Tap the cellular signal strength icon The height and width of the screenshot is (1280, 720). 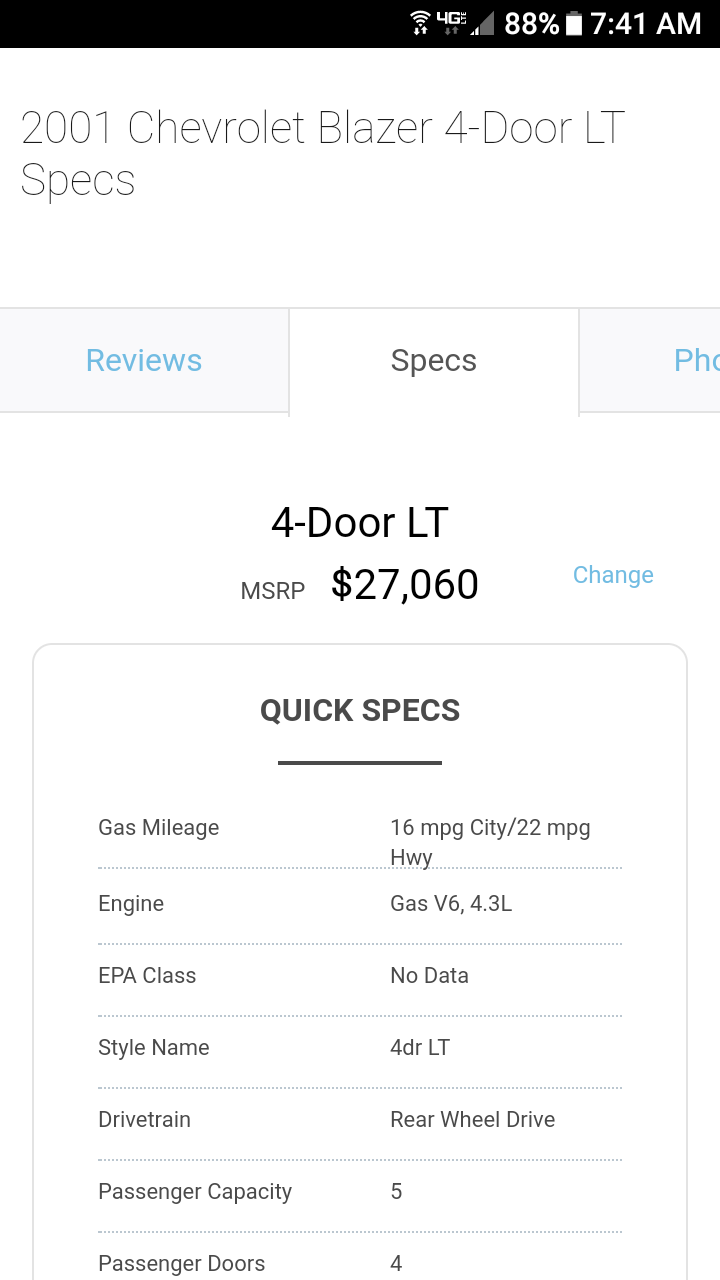click(483, 24)
